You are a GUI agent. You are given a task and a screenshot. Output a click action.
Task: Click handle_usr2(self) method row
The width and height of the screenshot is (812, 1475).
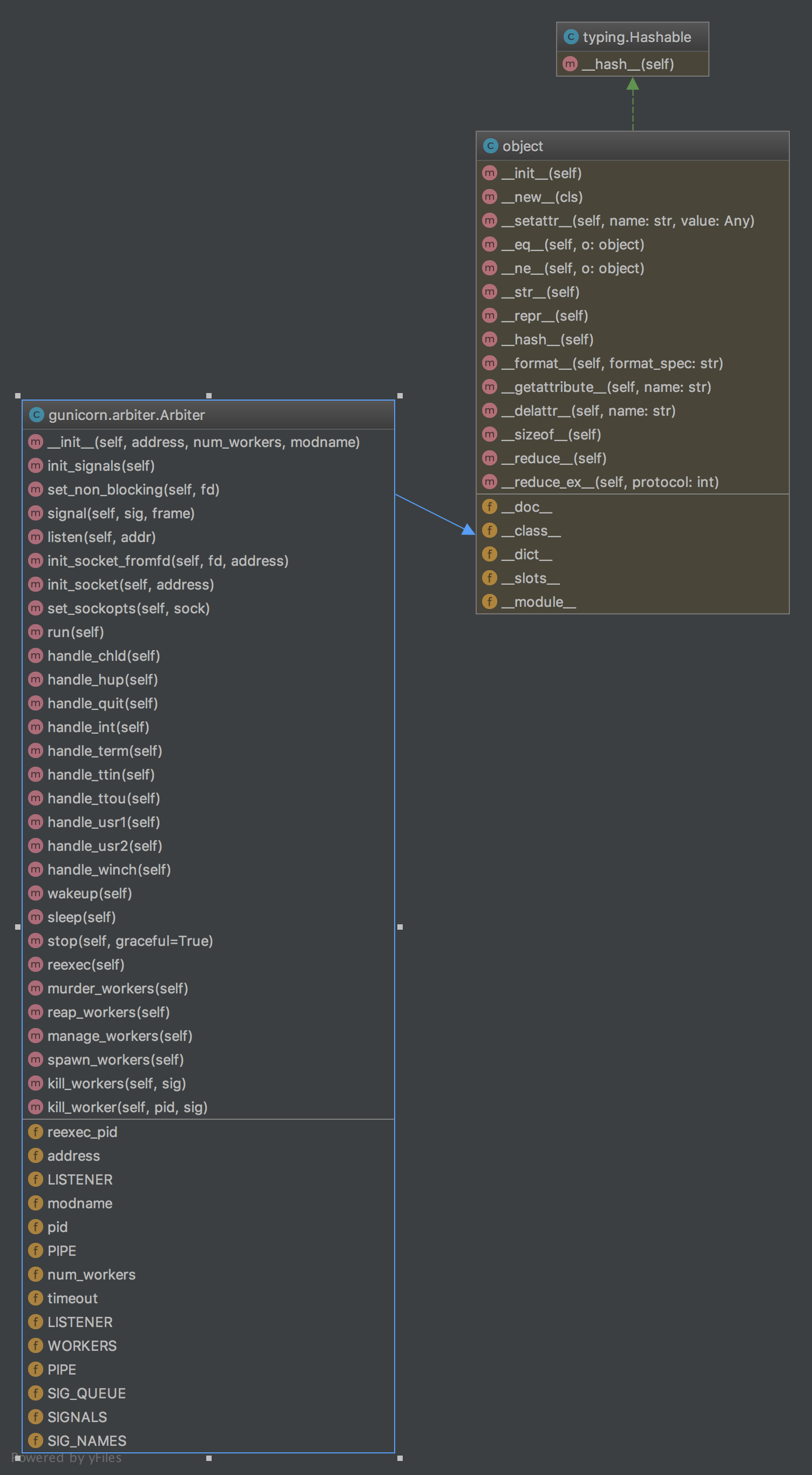pyautogui.click(x=208, y=845)
